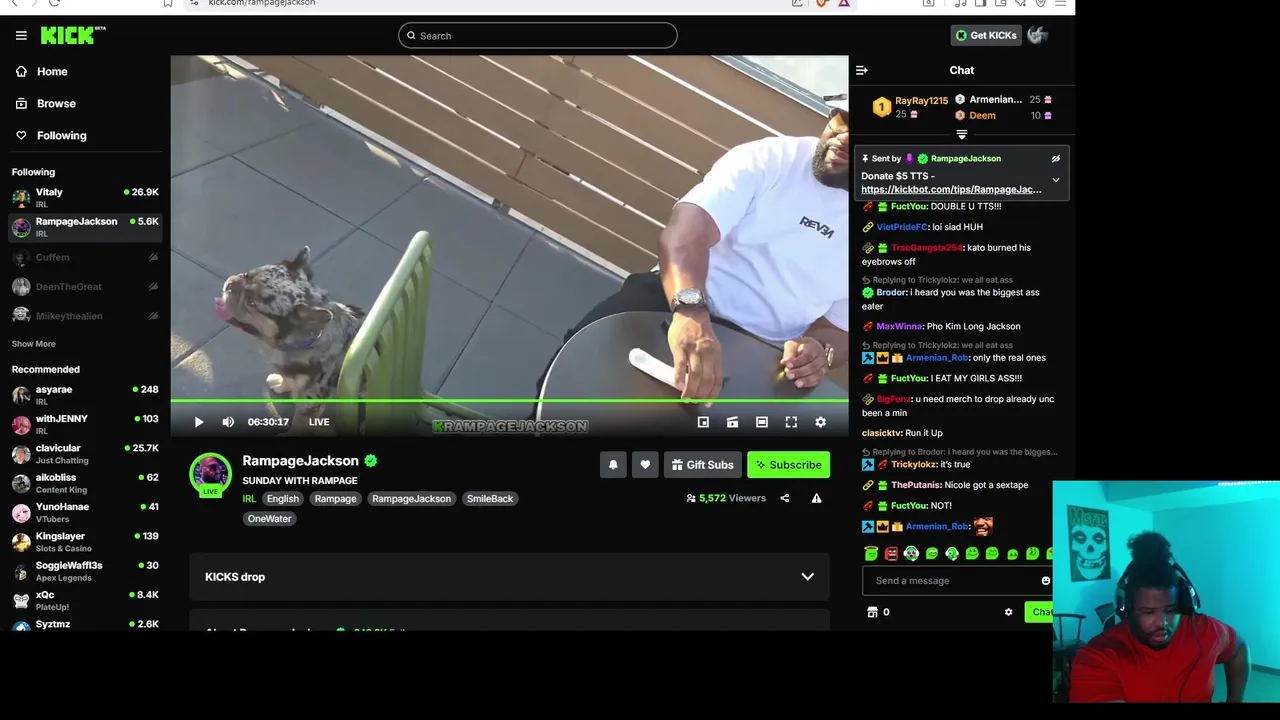The width and height of the screenshot is (1280, 720).
Task: Open recommended channel asyarae
Action: [85, 395]
